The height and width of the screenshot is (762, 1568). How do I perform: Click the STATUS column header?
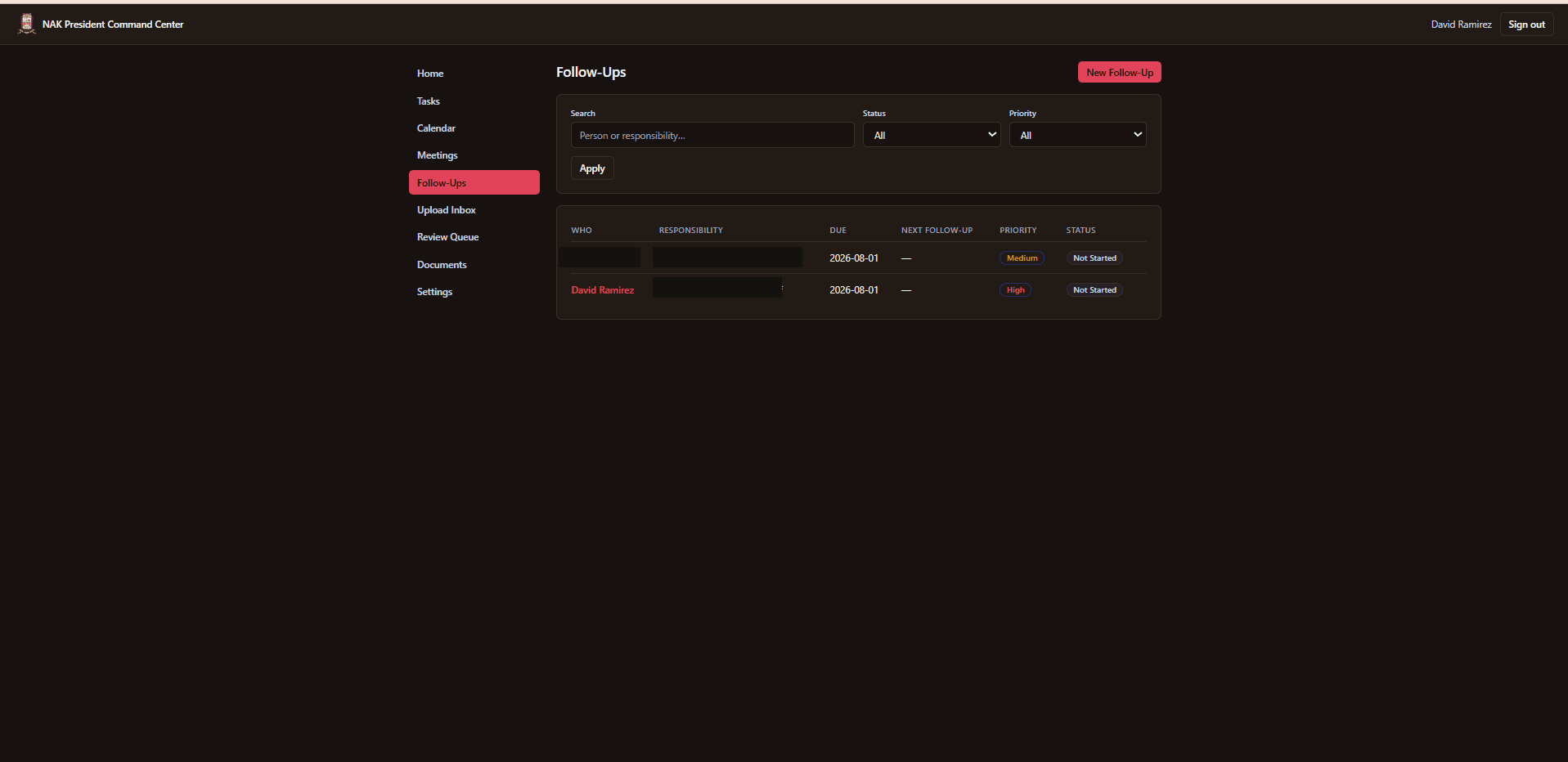(1081, 231)
